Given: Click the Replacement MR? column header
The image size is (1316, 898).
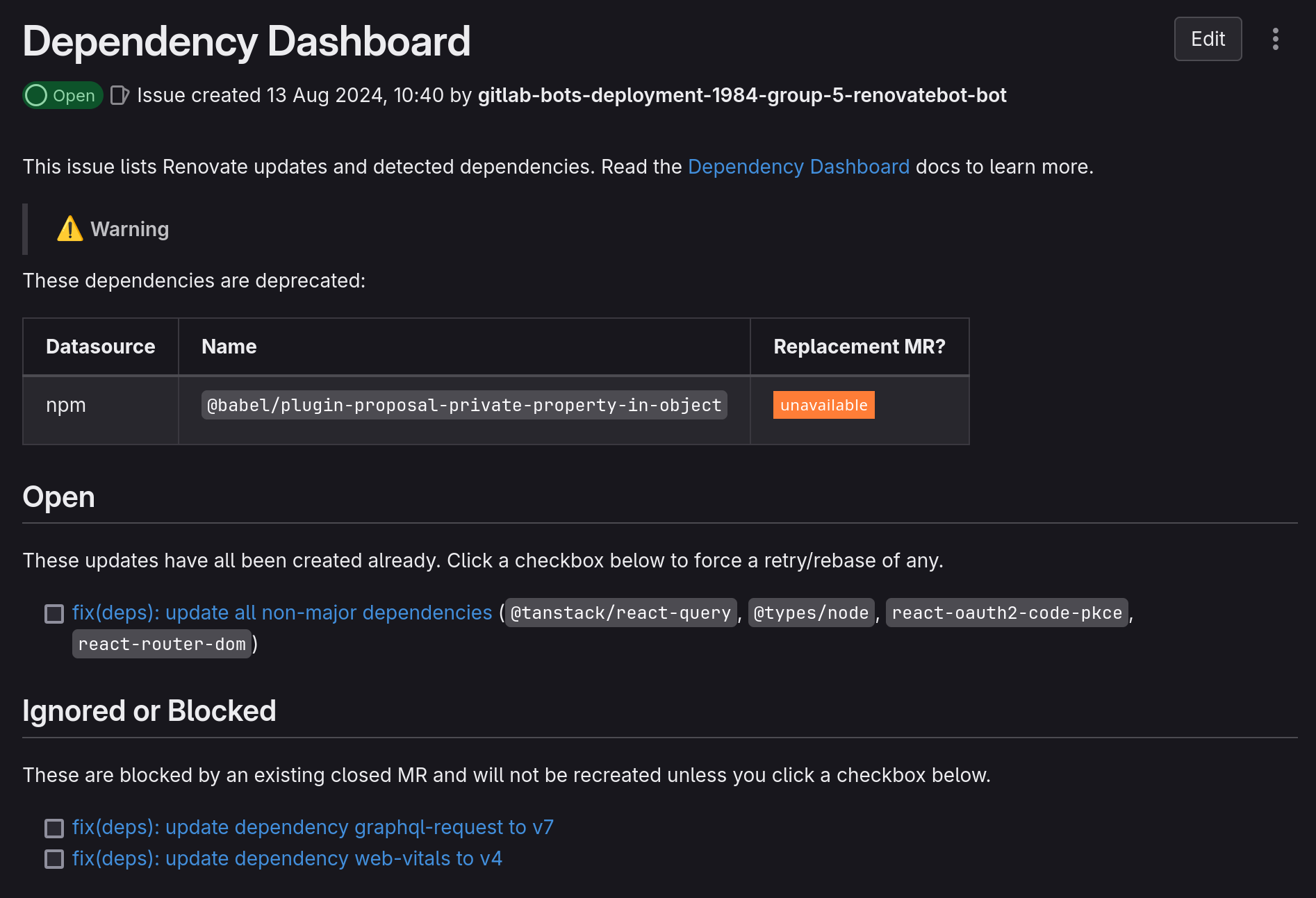Looking at the screenshot, I should pyautogui.click(x=859, y=347).
